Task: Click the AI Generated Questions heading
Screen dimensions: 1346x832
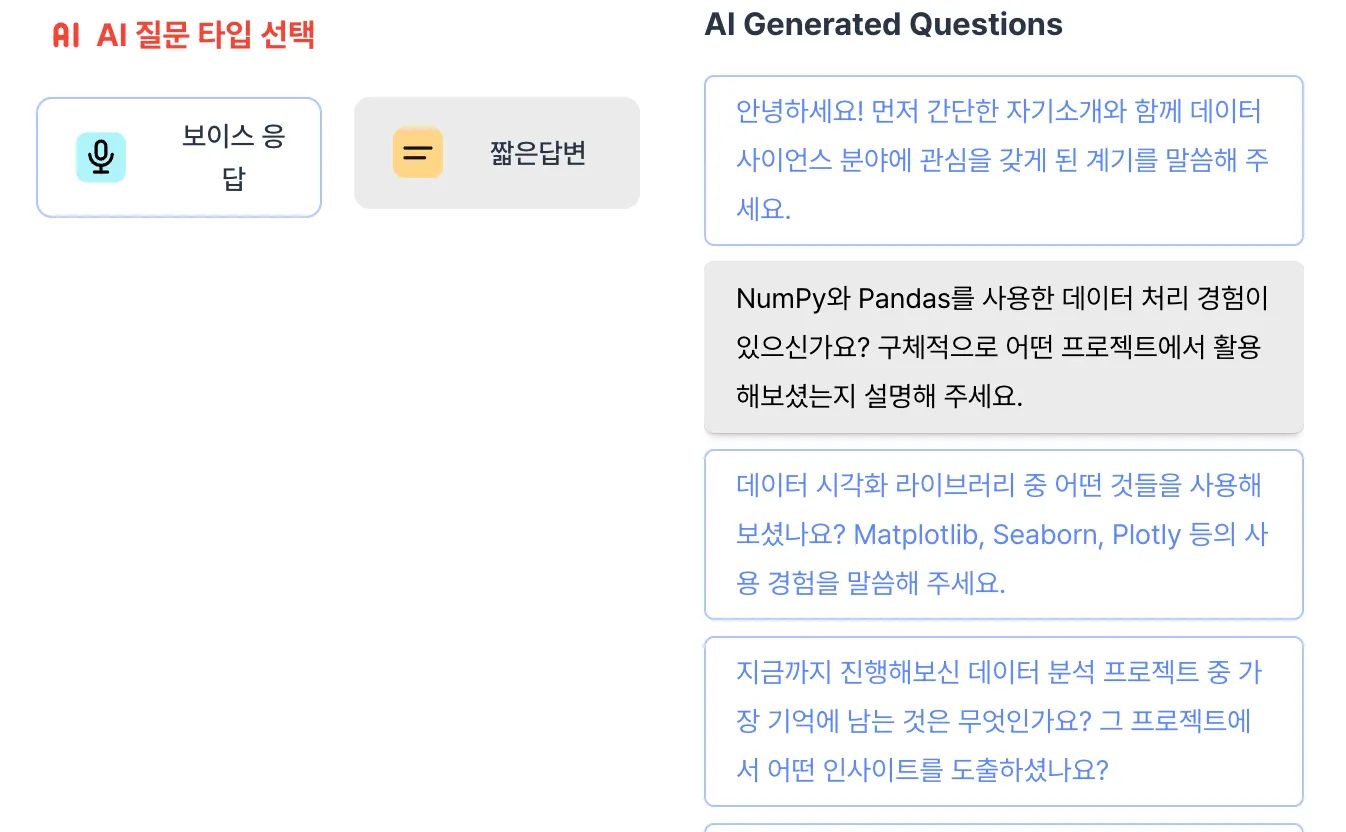Action: click(x=883, y=24)
